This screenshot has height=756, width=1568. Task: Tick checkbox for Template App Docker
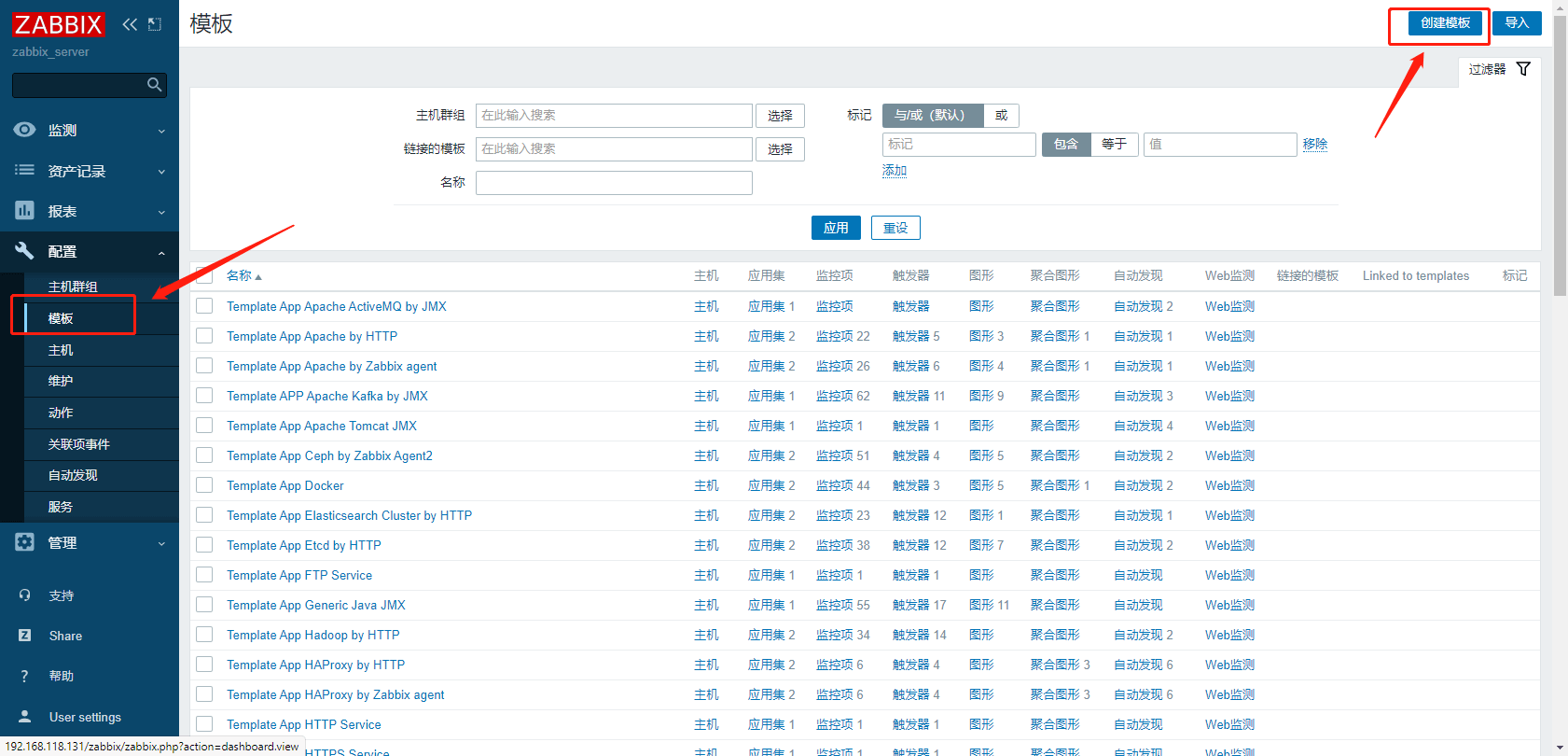coord(204,485)
